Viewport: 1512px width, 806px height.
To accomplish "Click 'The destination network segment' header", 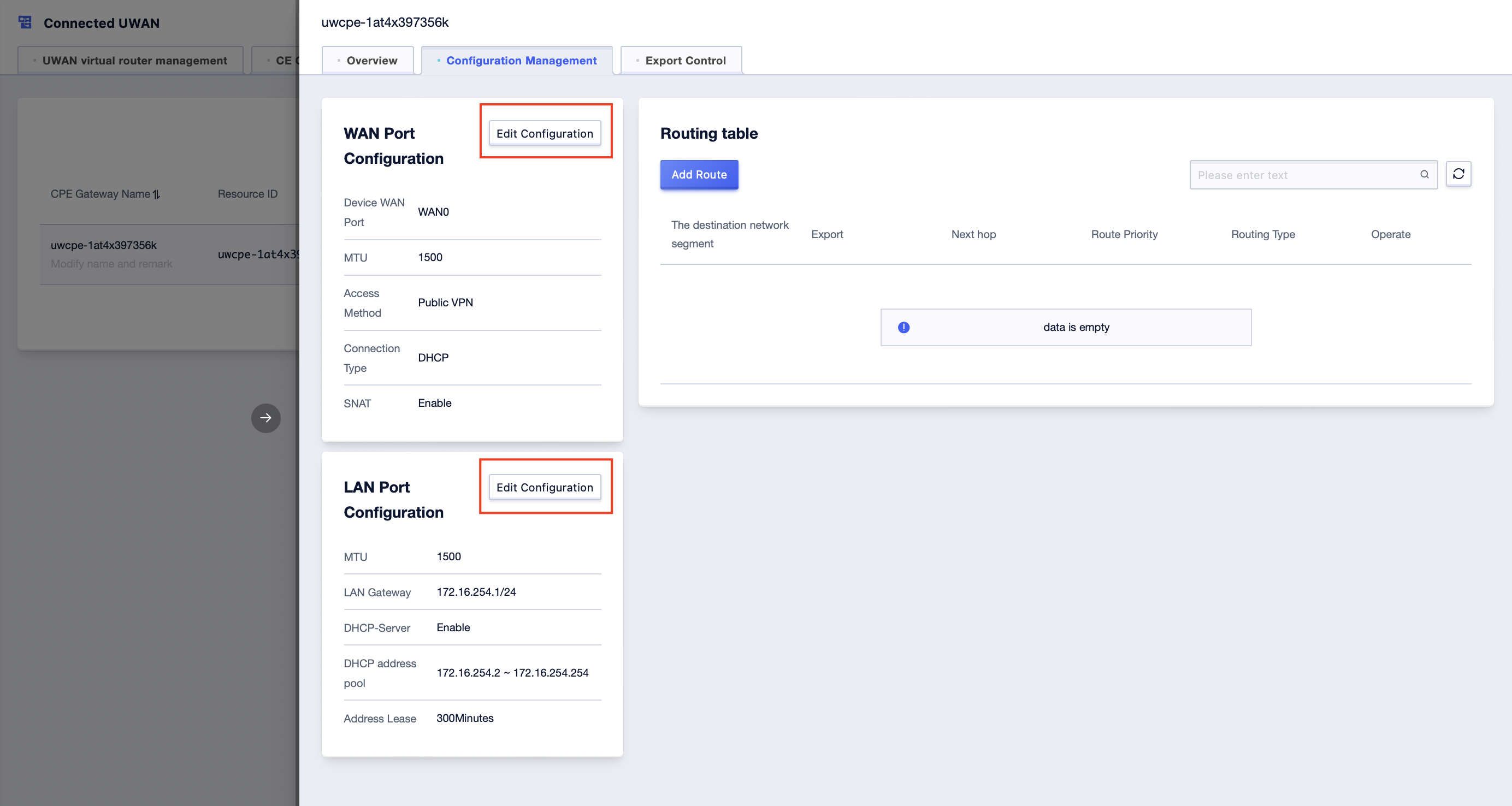I will (x=730, y=234).
